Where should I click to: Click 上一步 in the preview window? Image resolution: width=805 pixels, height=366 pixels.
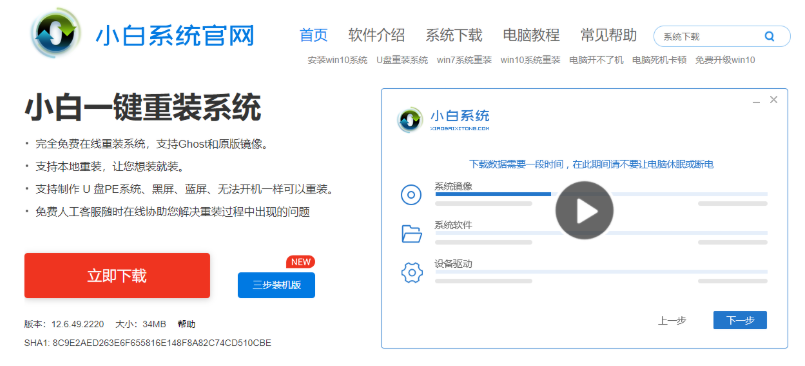(x=672, y=320)
